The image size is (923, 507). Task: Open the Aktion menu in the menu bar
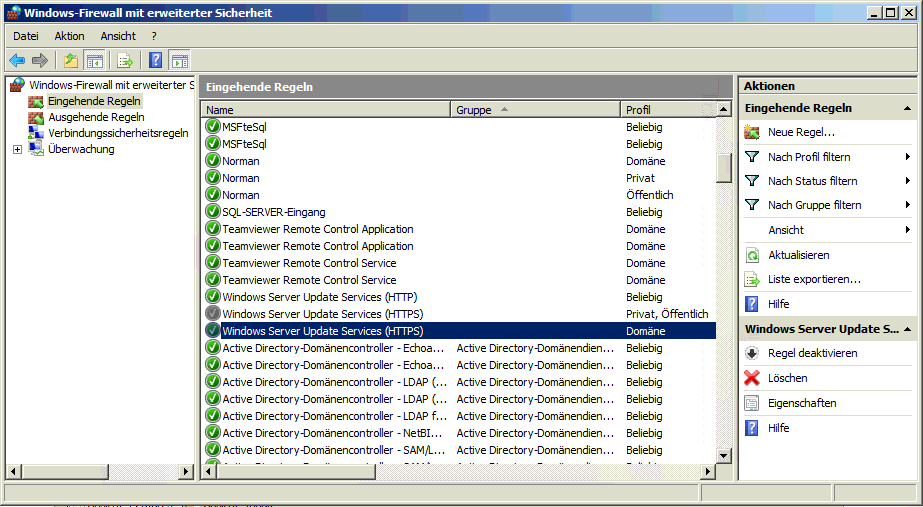[69, 36]
